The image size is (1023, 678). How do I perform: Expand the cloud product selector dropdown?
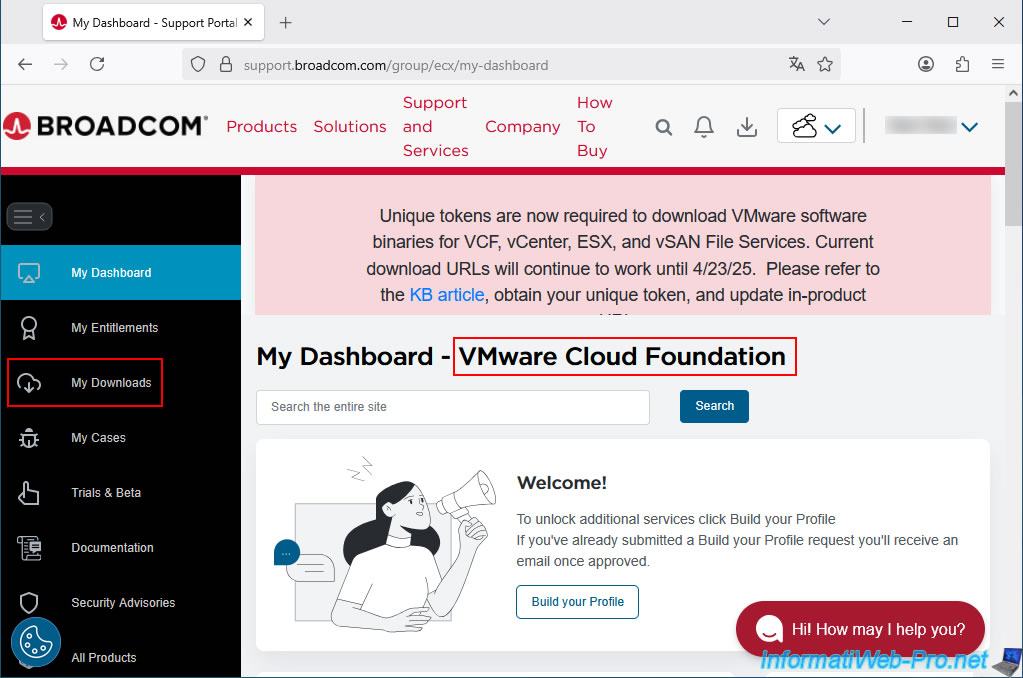pos(816,126)
